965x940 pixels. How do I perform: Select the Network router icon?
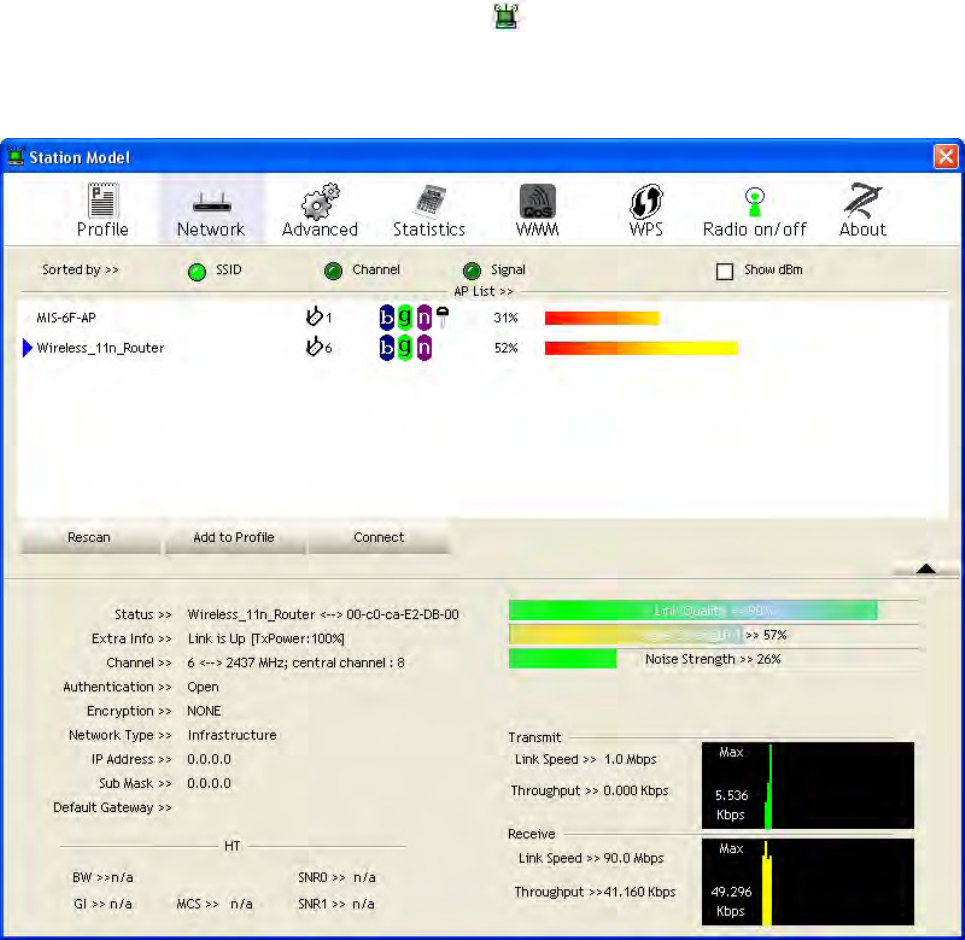212,203
